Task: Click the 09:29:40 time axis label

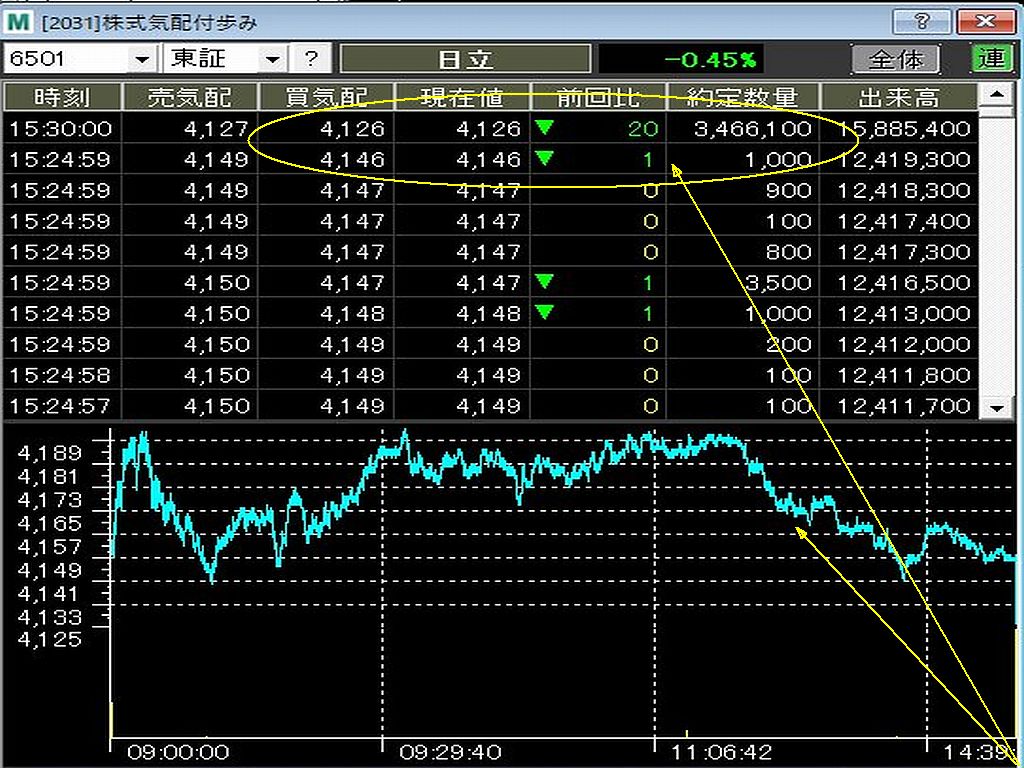Action: [x=450, y=753]
